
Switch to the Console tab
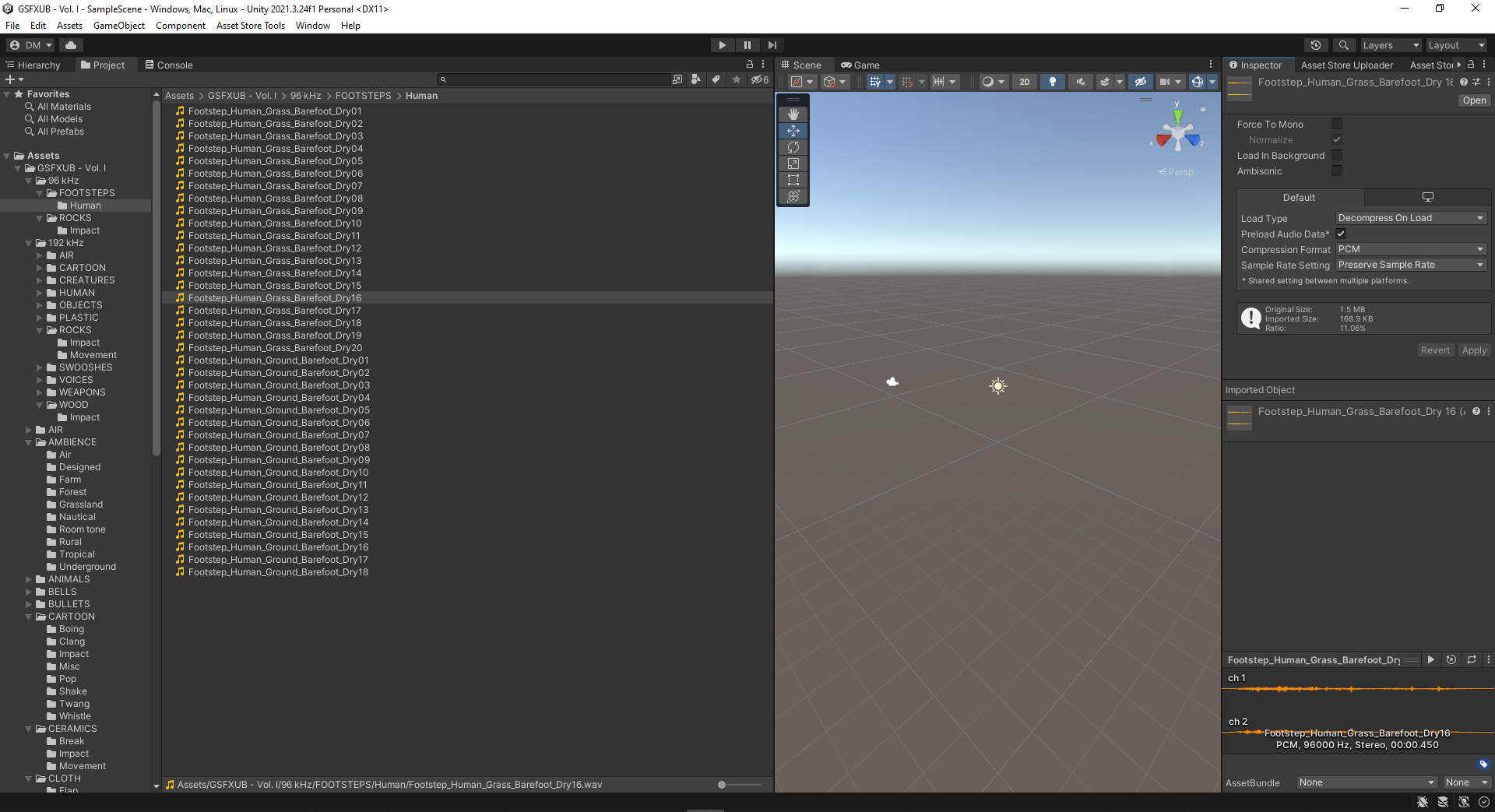[x=169, y=65]
